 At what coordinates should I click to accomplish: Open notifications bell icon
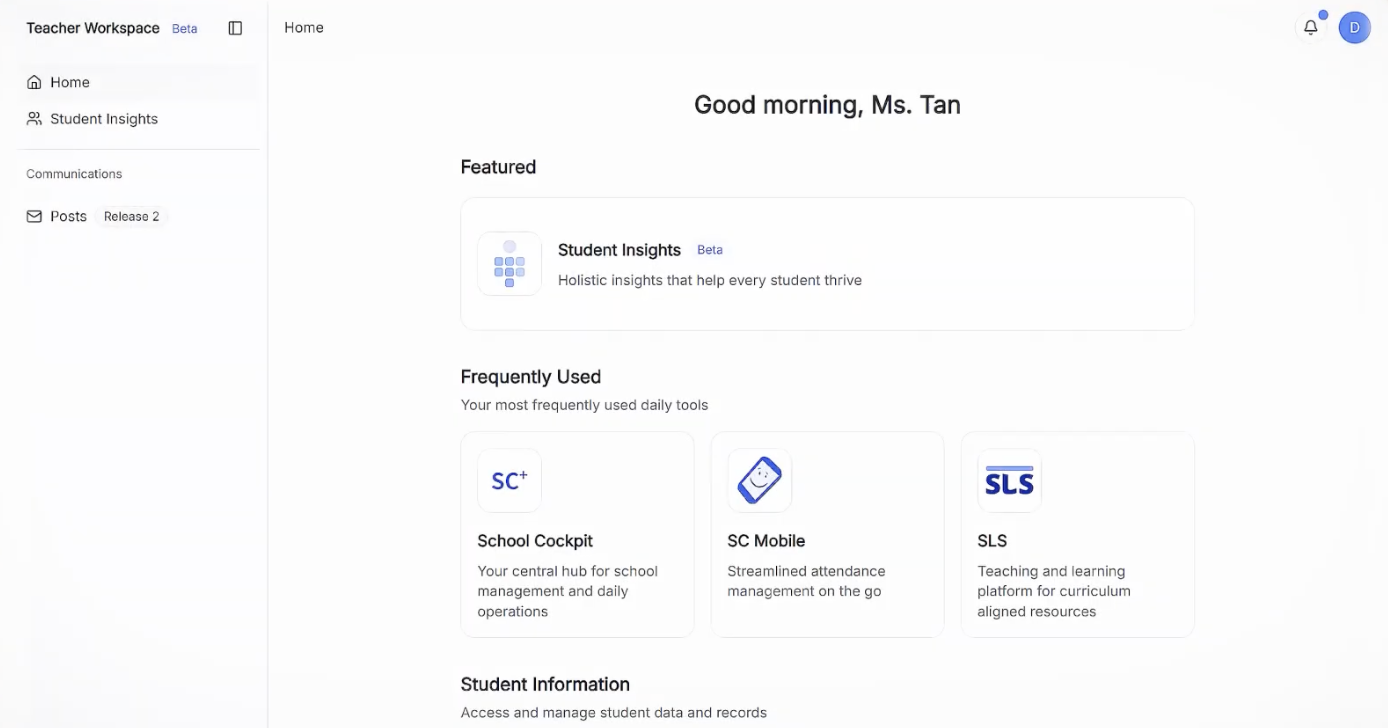pyautogui.click(x=1310, y=28)
